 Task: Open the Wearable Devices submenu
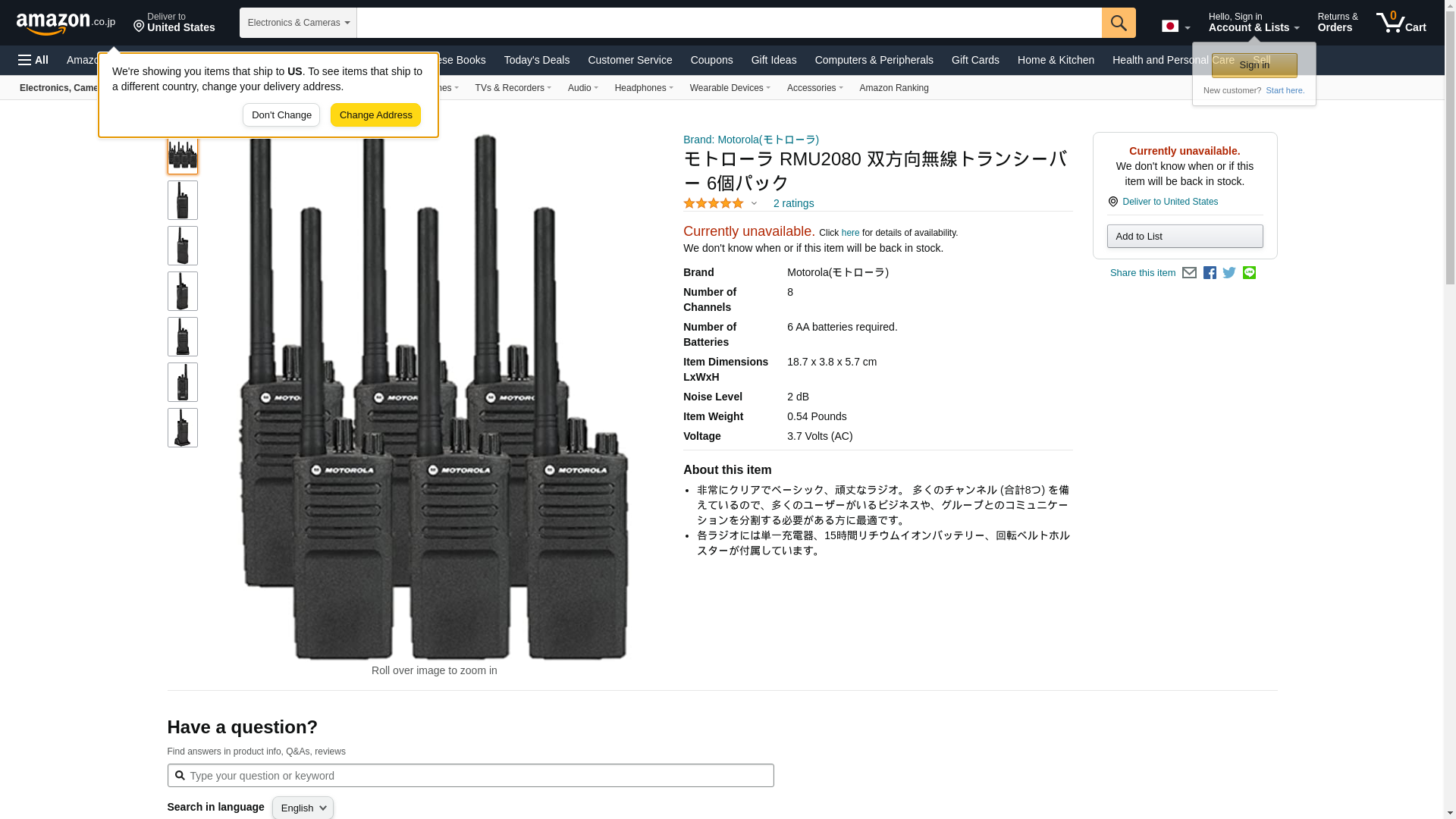(730, 88)
